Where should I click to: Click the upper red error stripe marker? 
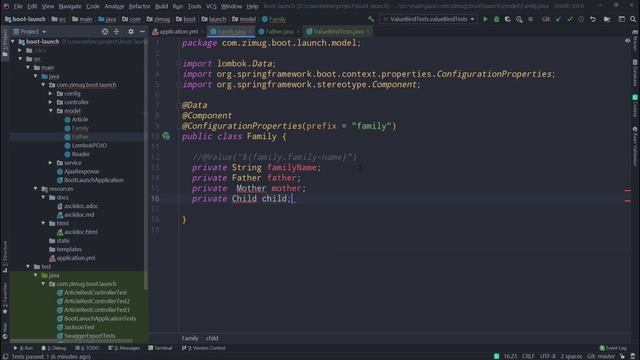click(x=627, y=190)
